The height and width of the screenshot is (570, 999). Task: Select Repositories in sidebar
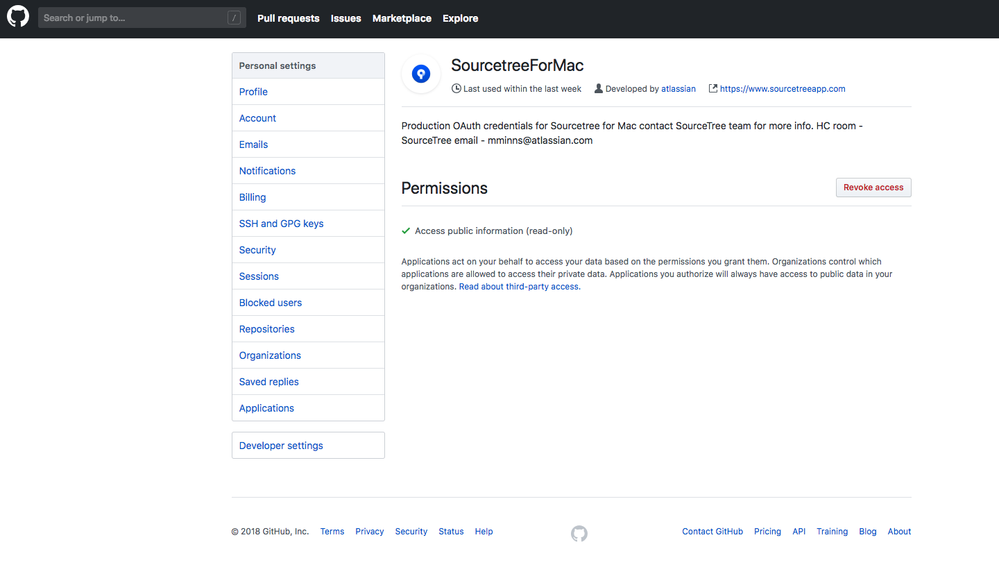[x=308, y=329]
